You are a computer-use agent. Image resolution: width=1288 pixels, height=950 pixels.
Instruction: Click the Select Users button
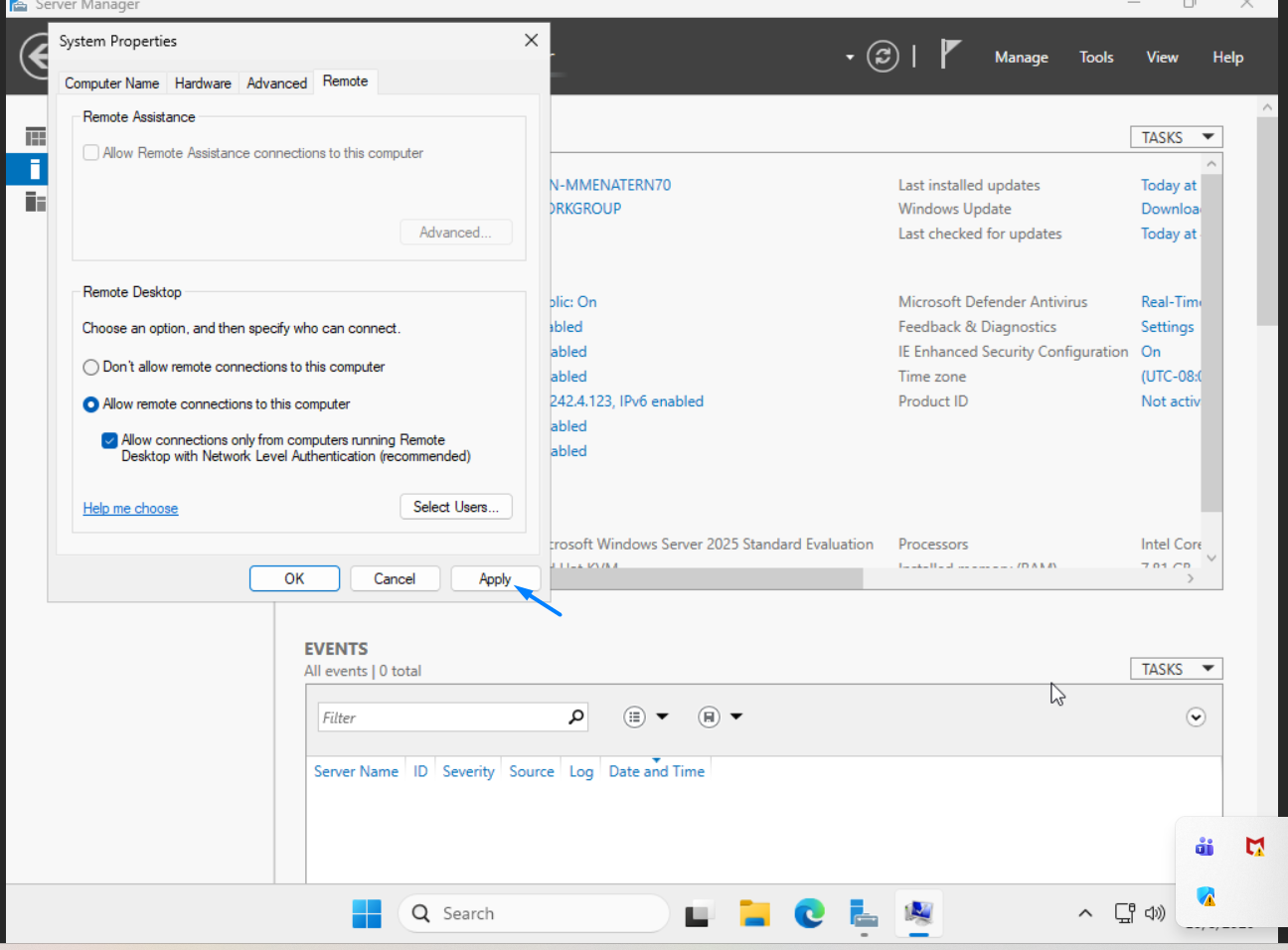coord(456,507)
